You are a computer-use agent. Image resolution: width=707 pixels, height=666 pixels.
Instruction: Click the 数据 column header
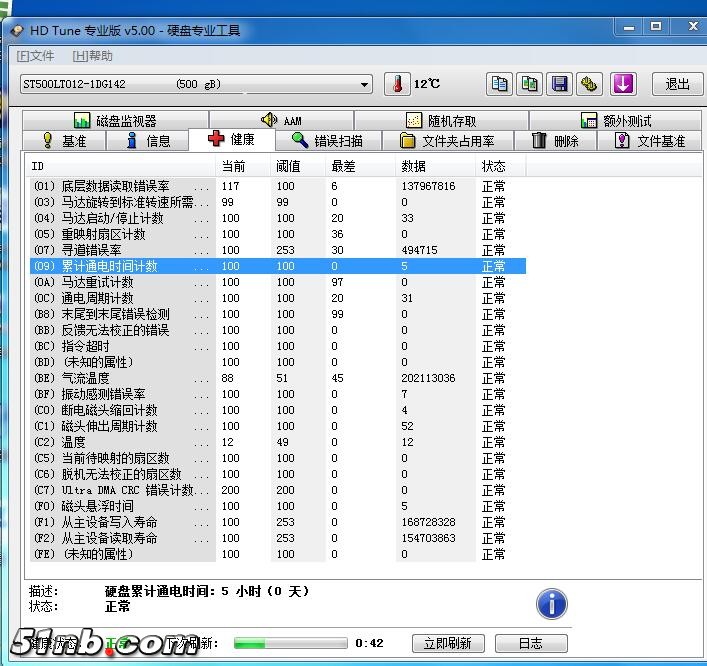pos(436,166)
